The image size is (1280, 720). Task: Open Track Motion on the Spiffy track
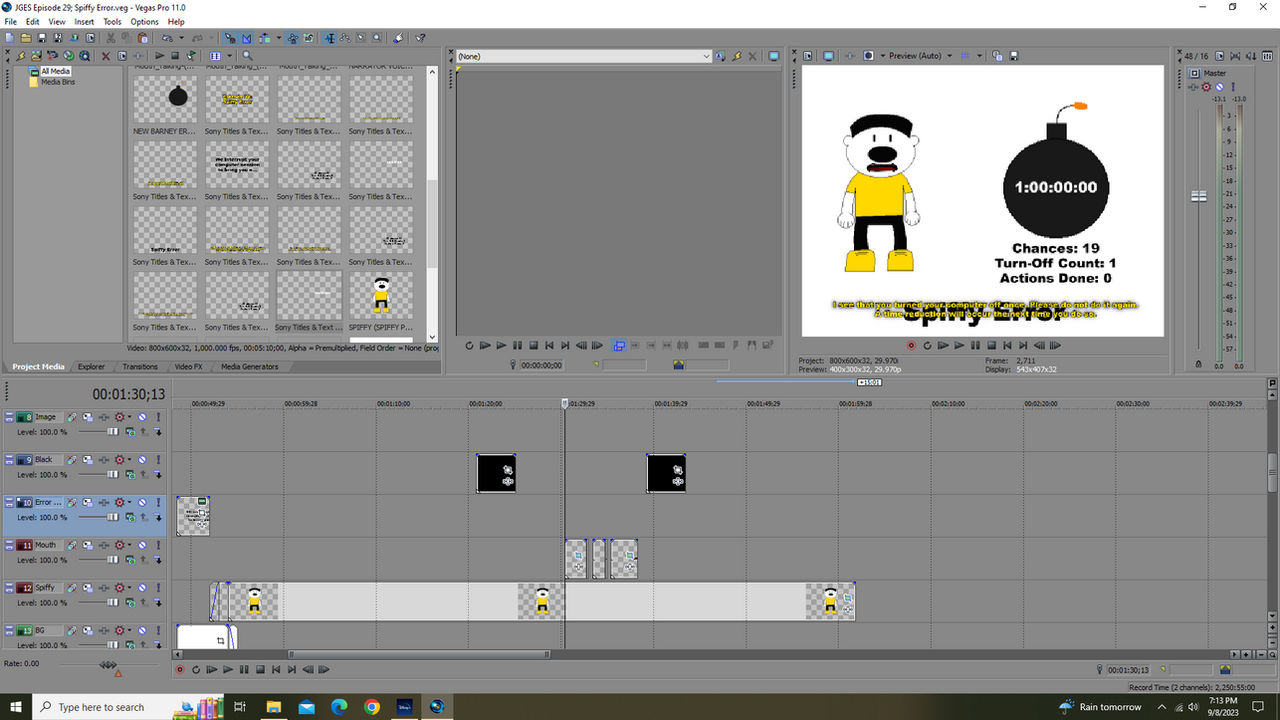[104, 588]
